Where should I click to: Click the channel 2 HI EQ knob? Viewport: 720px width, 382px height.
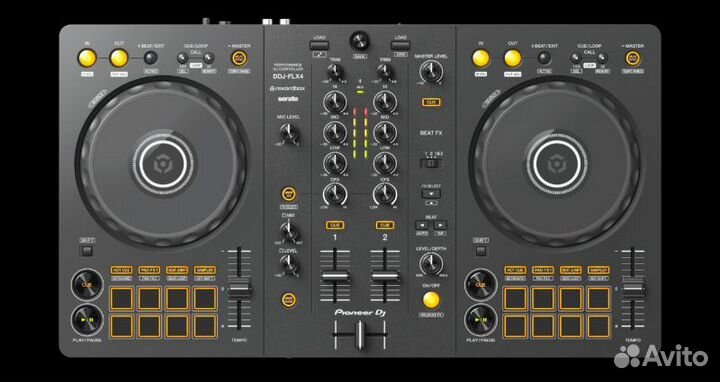tap(385, 102)
